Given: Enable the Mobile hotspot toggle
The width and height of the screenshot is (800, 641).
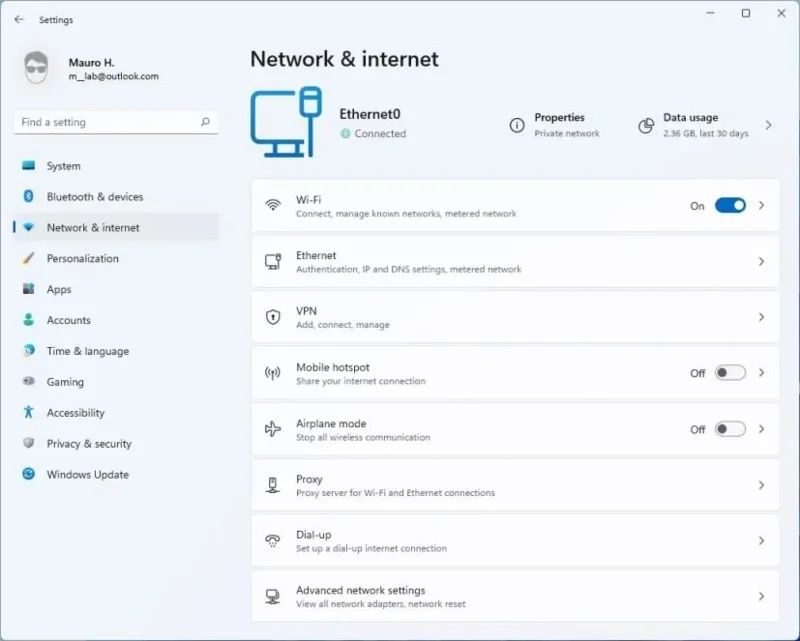Looking at the screenshot, I should (x=730, y=373).
